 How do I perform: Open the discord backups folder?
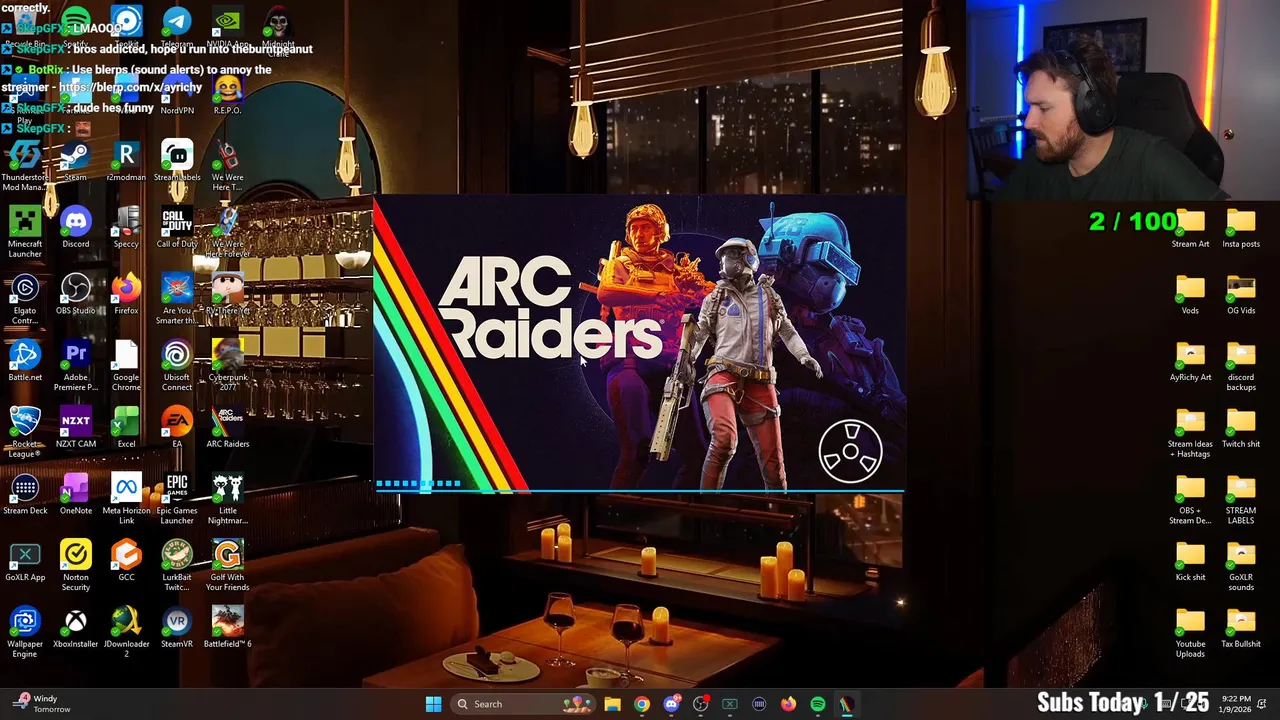(1241, 365)
